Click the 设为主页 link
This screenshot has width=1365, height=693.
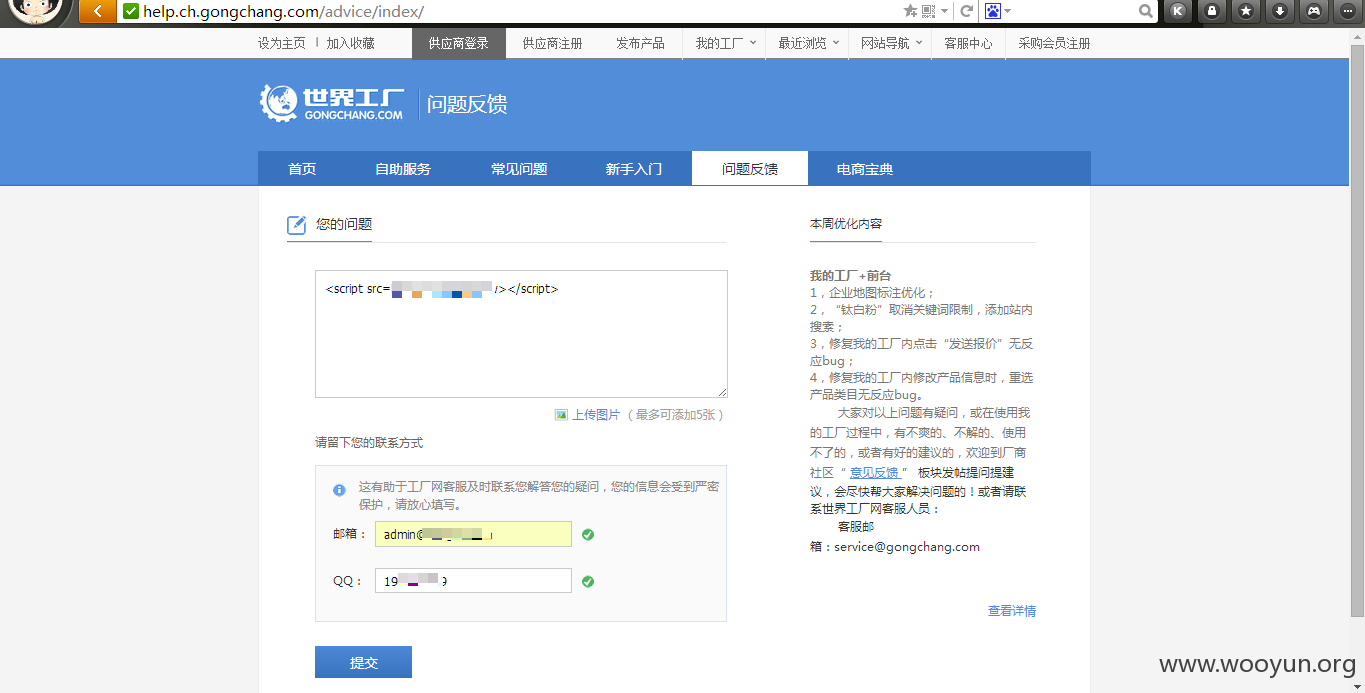coord(282,43)
